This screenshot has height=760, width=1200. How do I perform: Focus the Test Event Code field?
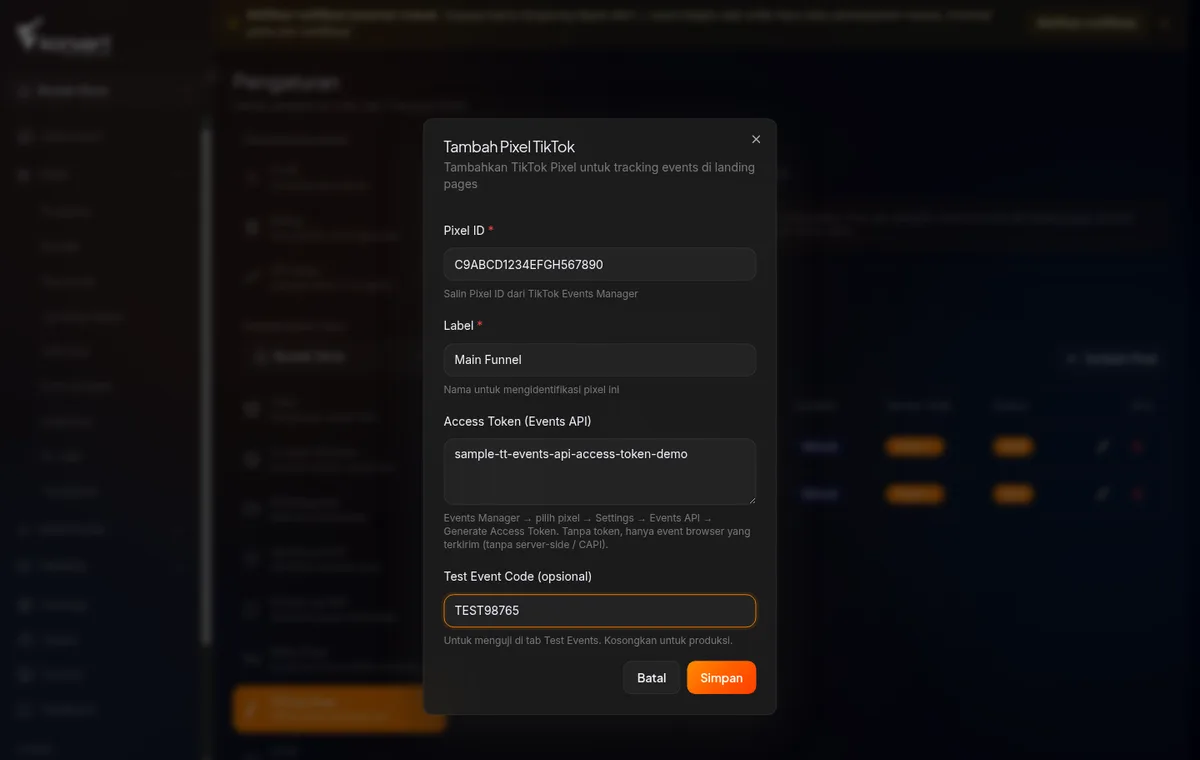[600, 611]
